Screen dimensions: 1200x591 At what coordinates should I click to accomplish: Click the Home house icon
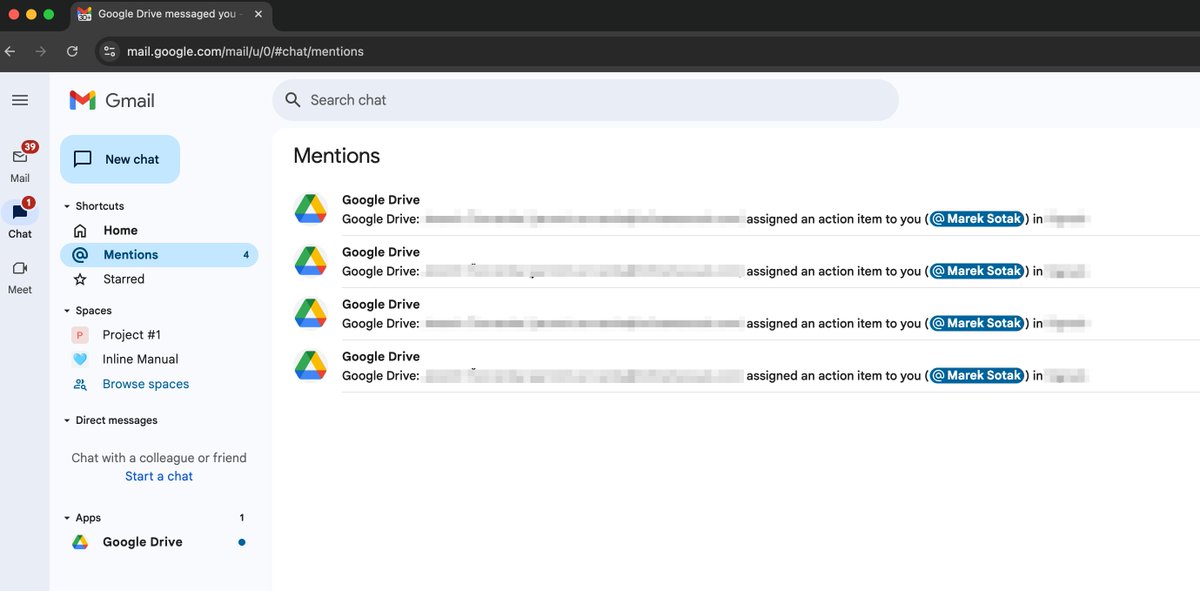[80, 230]
